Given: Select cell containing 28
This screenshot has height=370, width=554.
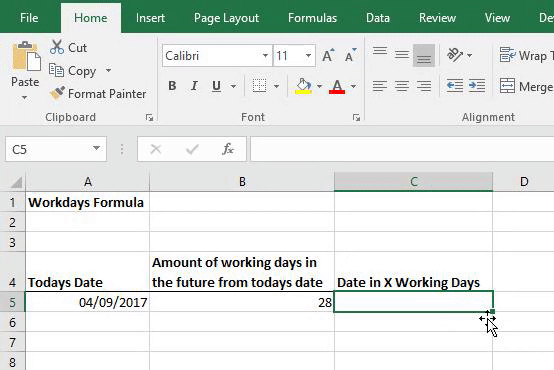Looking at the screenshot, I should [x=242, y=302].
